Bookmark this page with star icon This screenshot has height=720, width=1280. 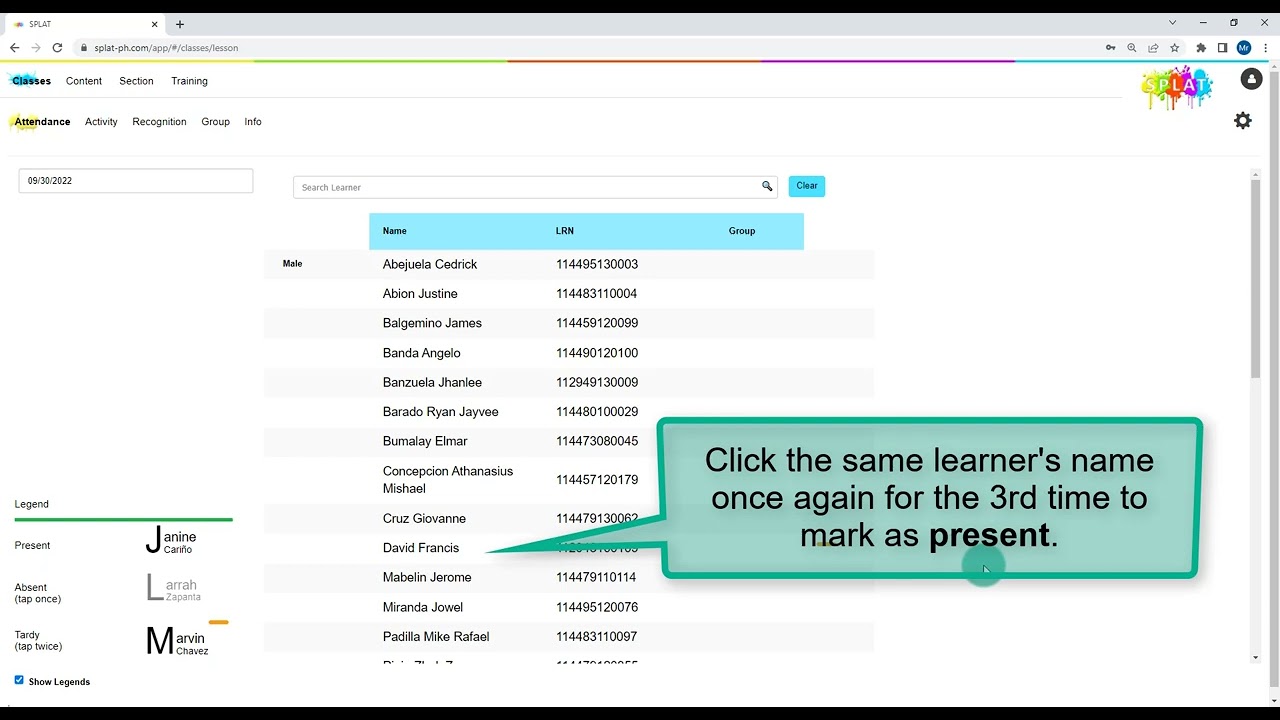tap(1175, 48)
